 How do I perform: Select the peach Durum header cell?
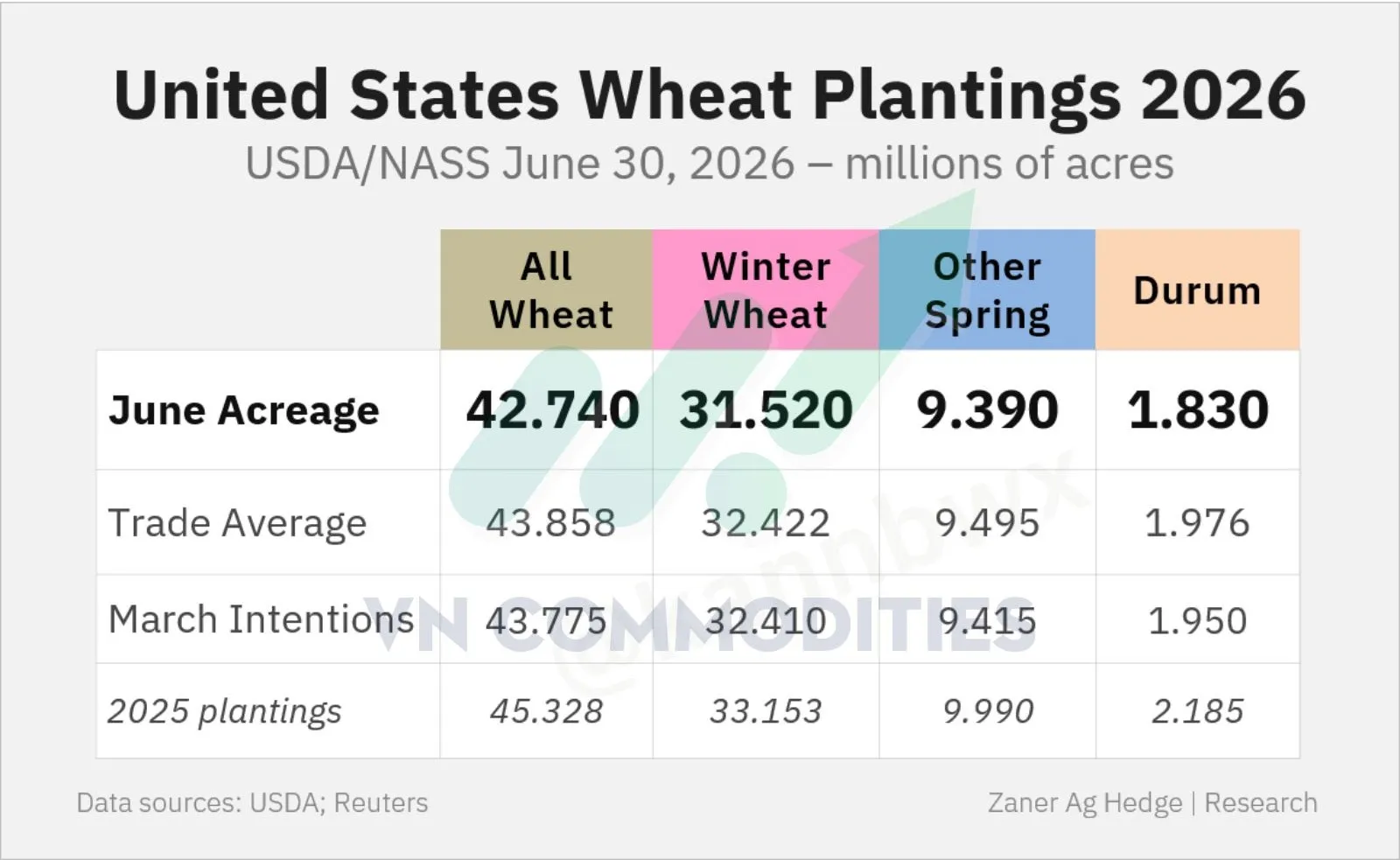(x=1197, y=290)
